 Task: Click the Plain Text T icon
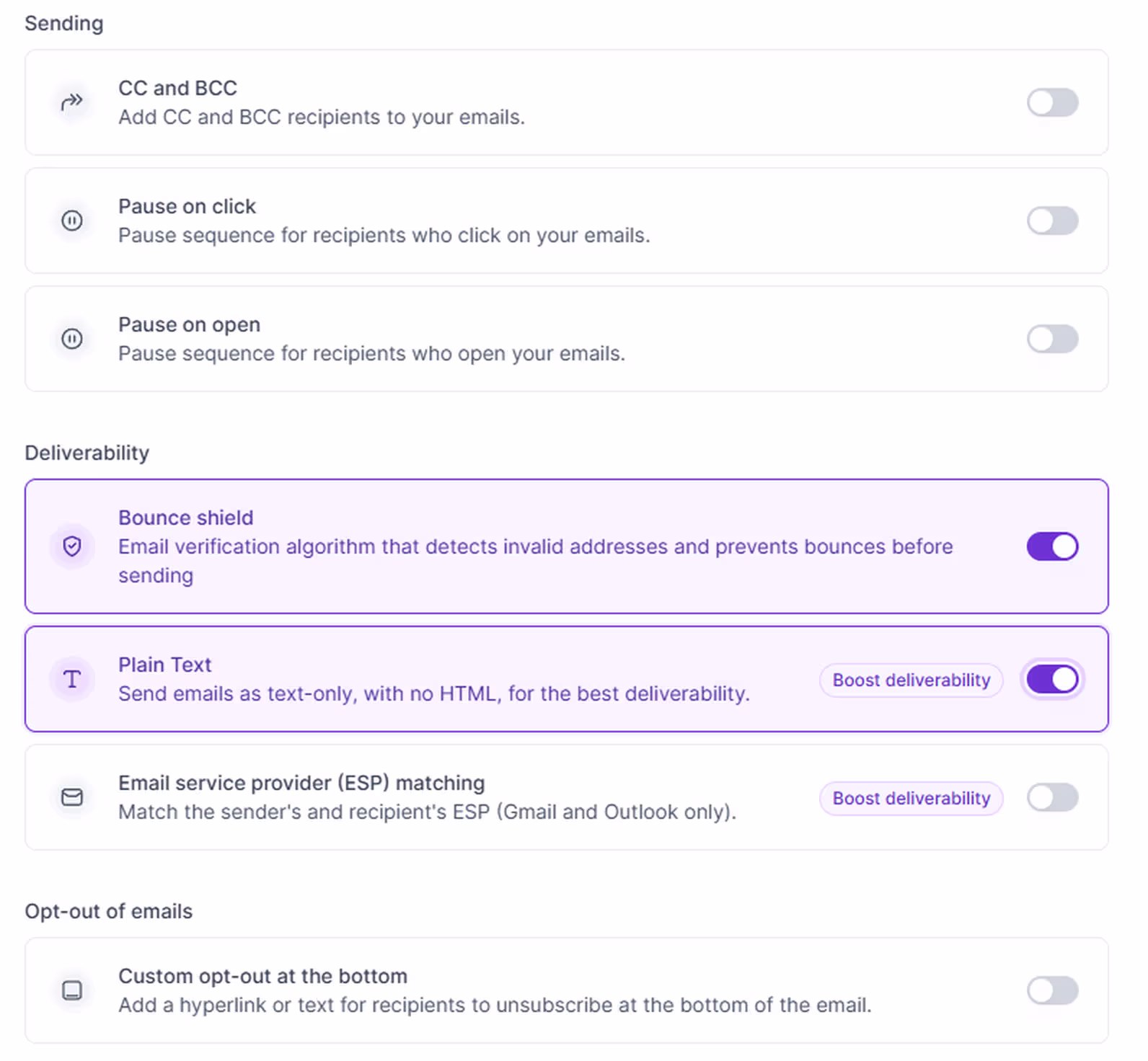tap(72, 679)
